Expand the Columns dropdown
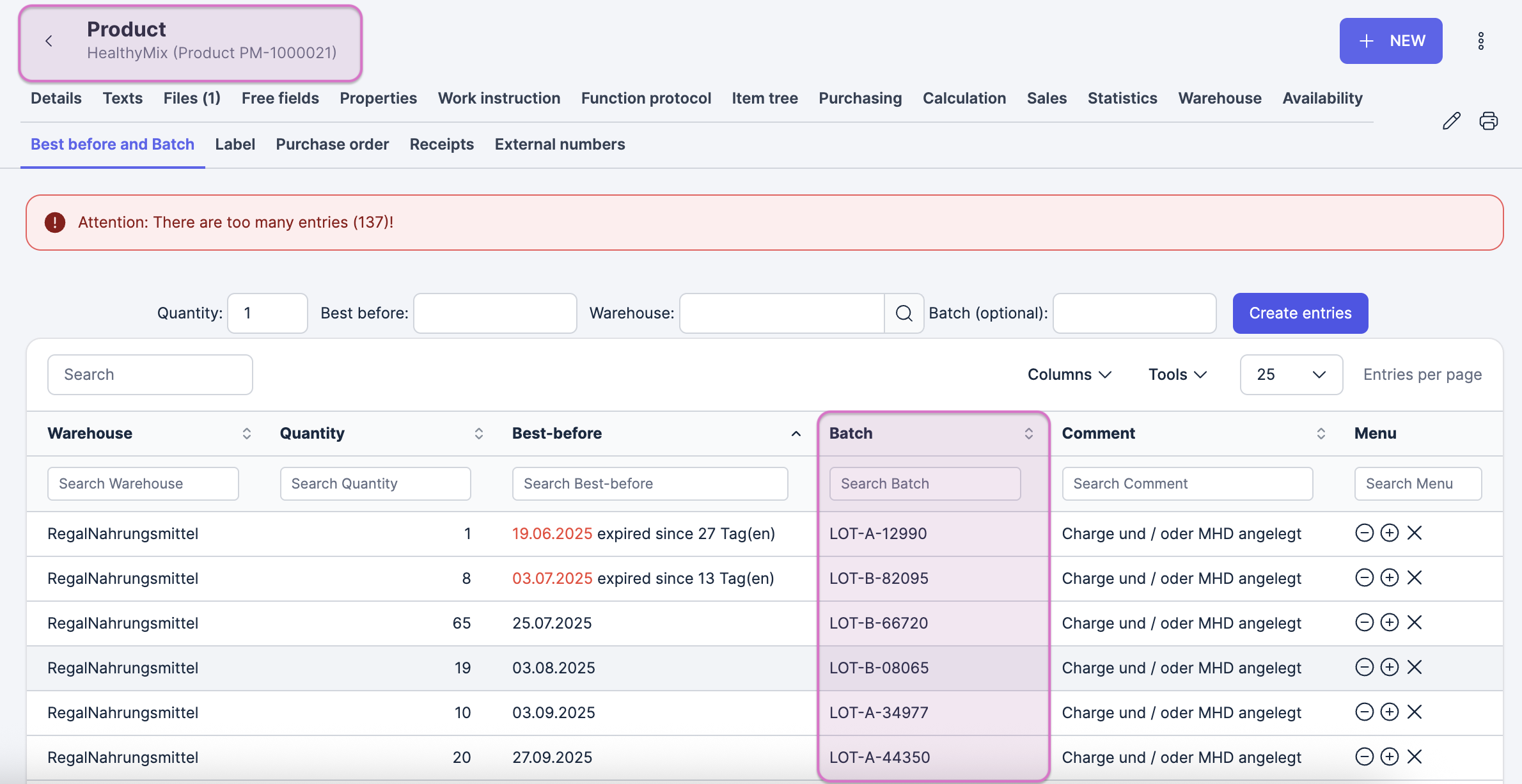Viewport: 1522px width, 784px height. click(x=1069, y=375)
